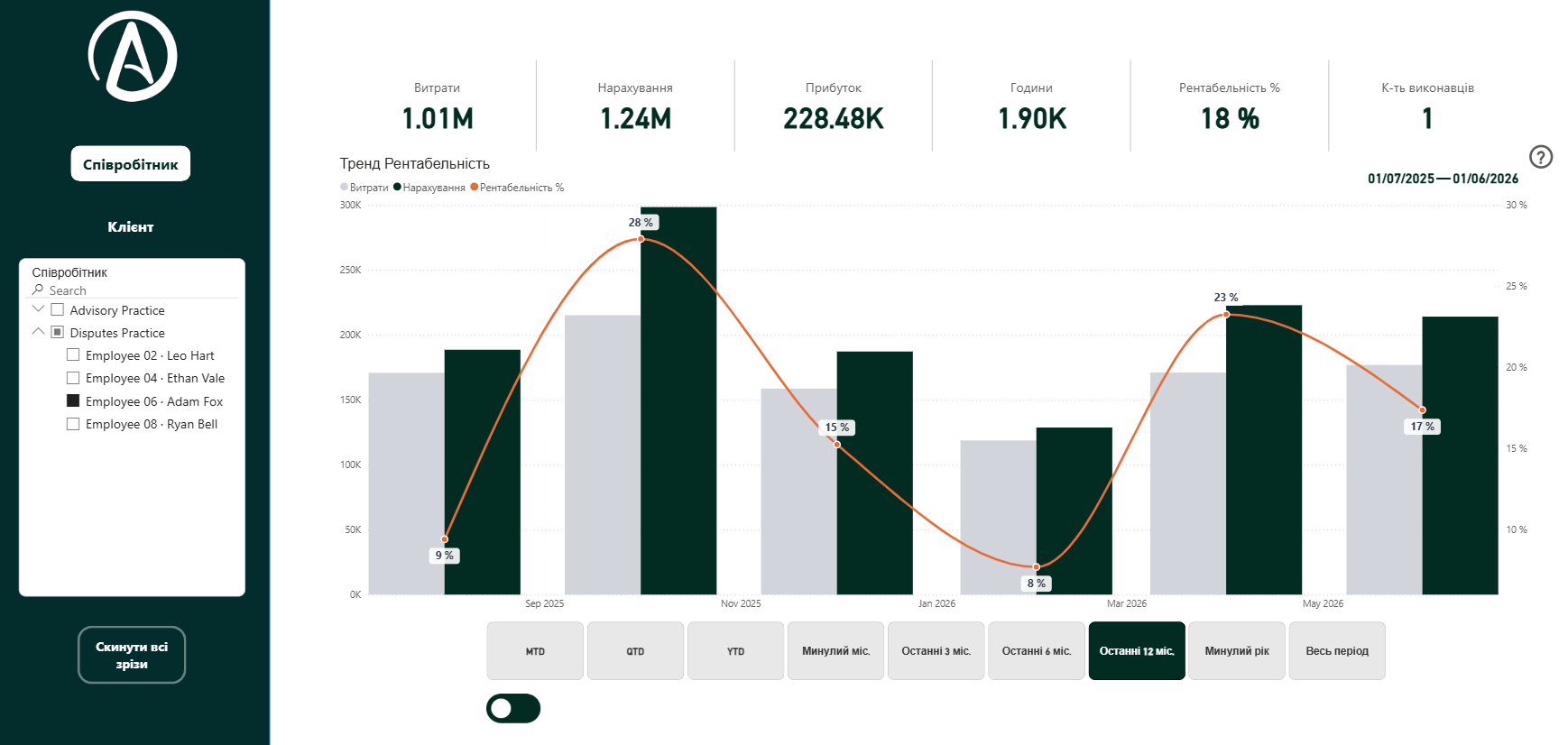This screenshot has height=745, width=1568.
Task: Click the 23 % data label
Action: (x=1226, y=297)
